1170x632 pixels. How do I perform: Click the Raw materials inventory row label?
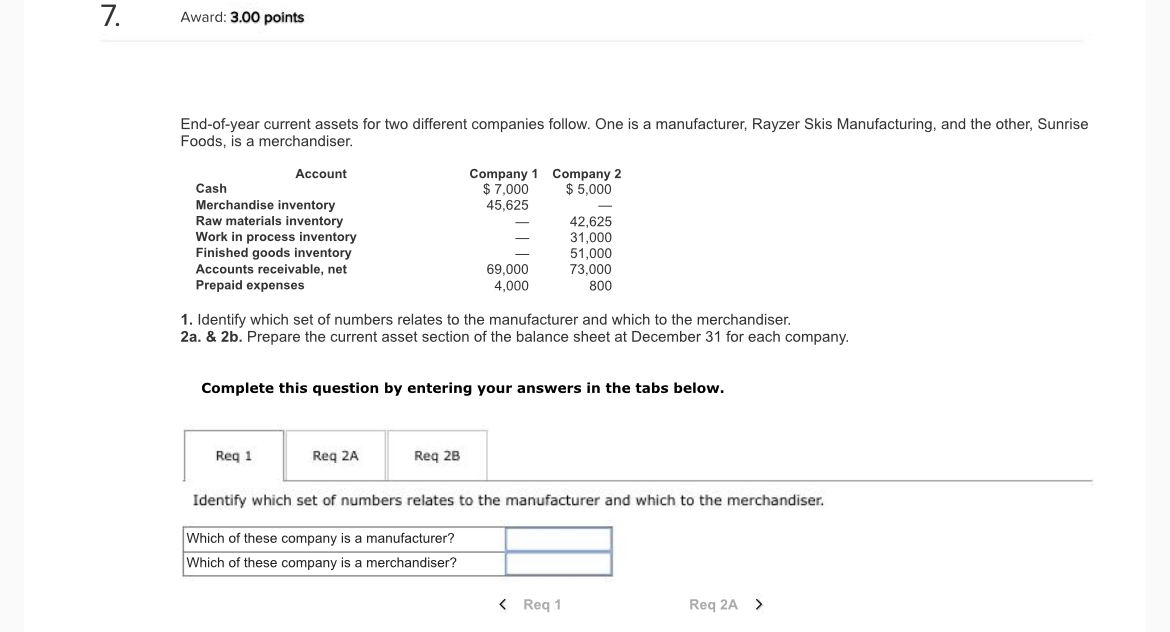coord(269,221)
